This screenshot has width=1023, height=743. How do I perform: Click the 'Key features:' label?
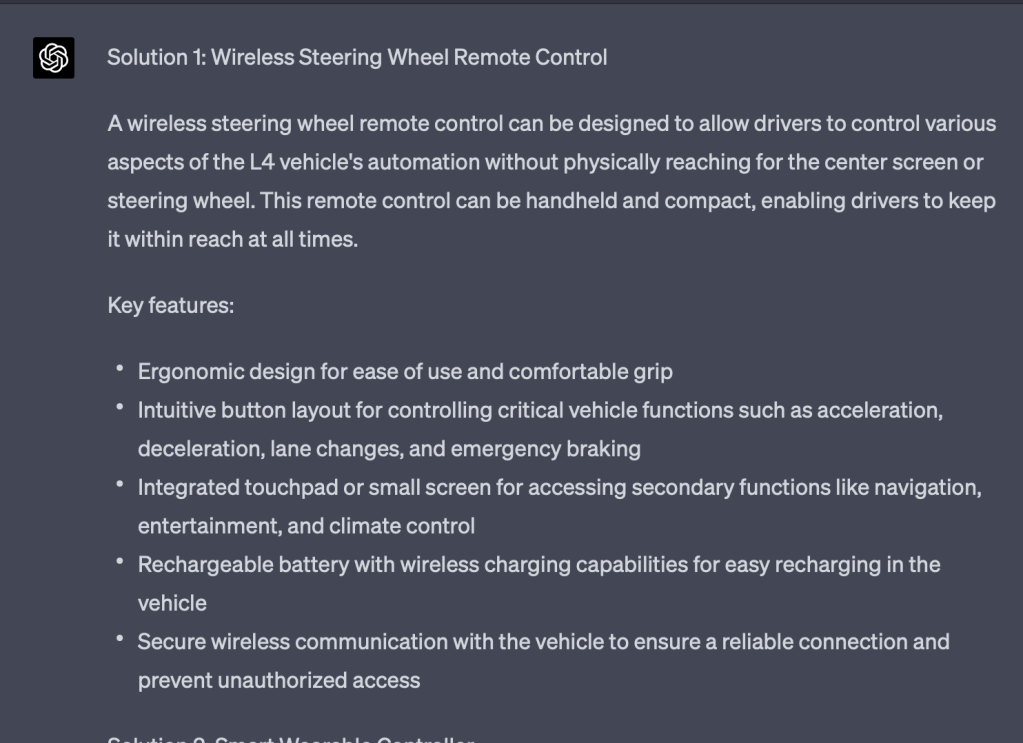(170, 306)
